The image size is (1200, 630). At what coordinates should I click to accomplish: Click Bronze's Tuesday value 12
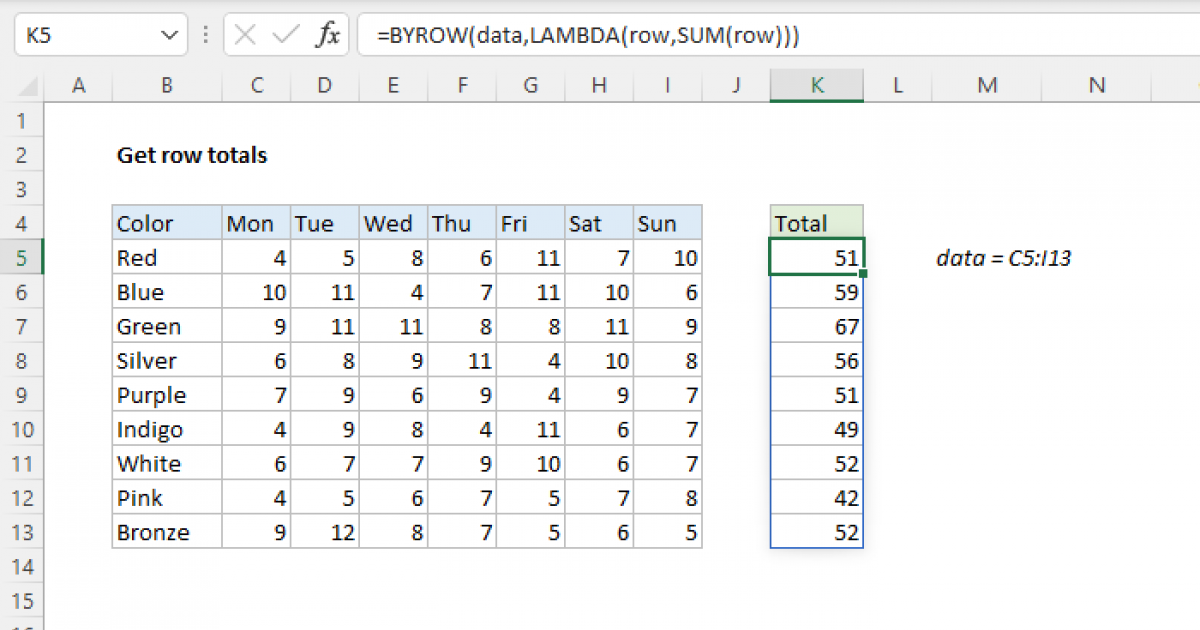point(325,532)
